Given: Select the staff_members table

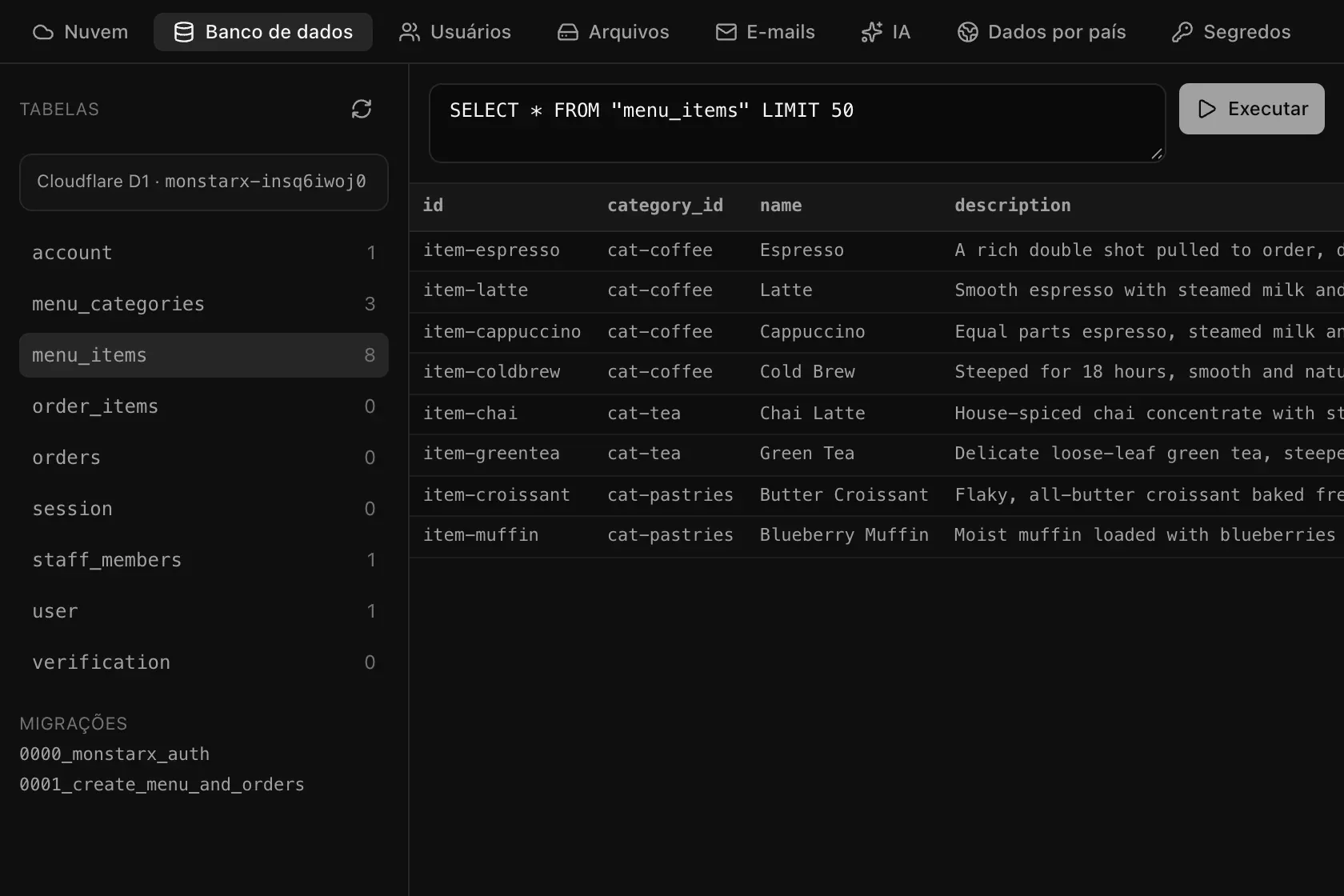Looking at the screenshot, I should pyautogui.click(x=204, y=560).
